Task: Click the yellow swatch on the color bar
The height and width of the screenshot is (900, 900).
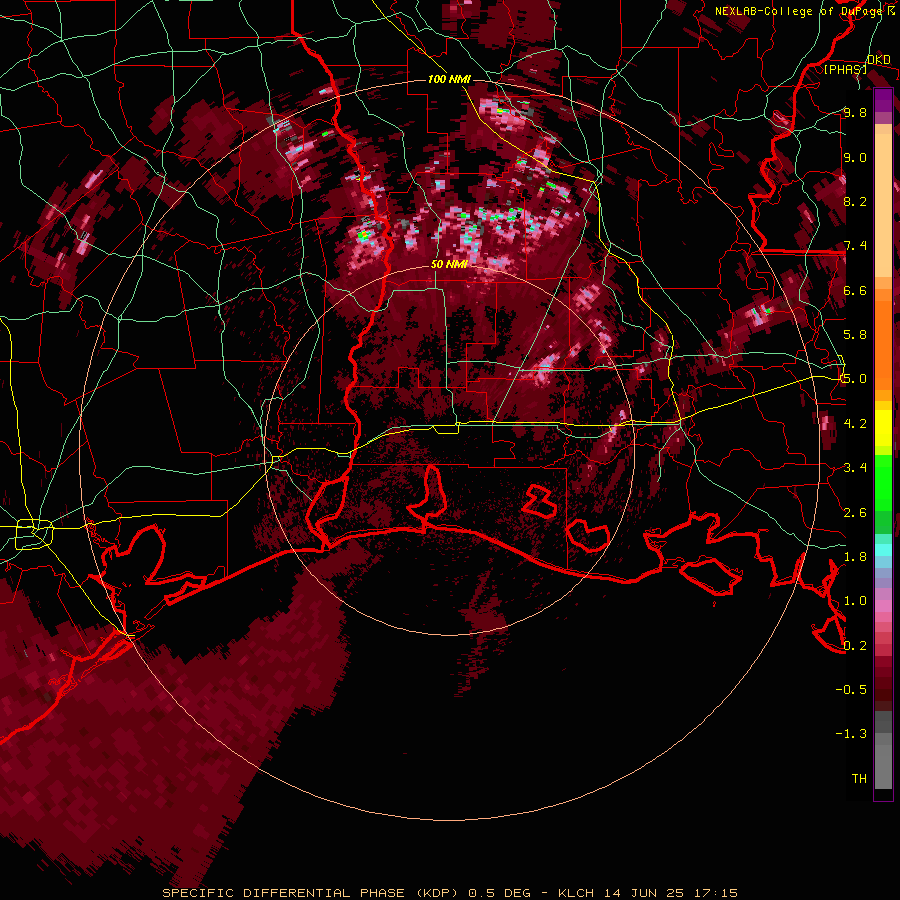Action: tap(883, 428)
